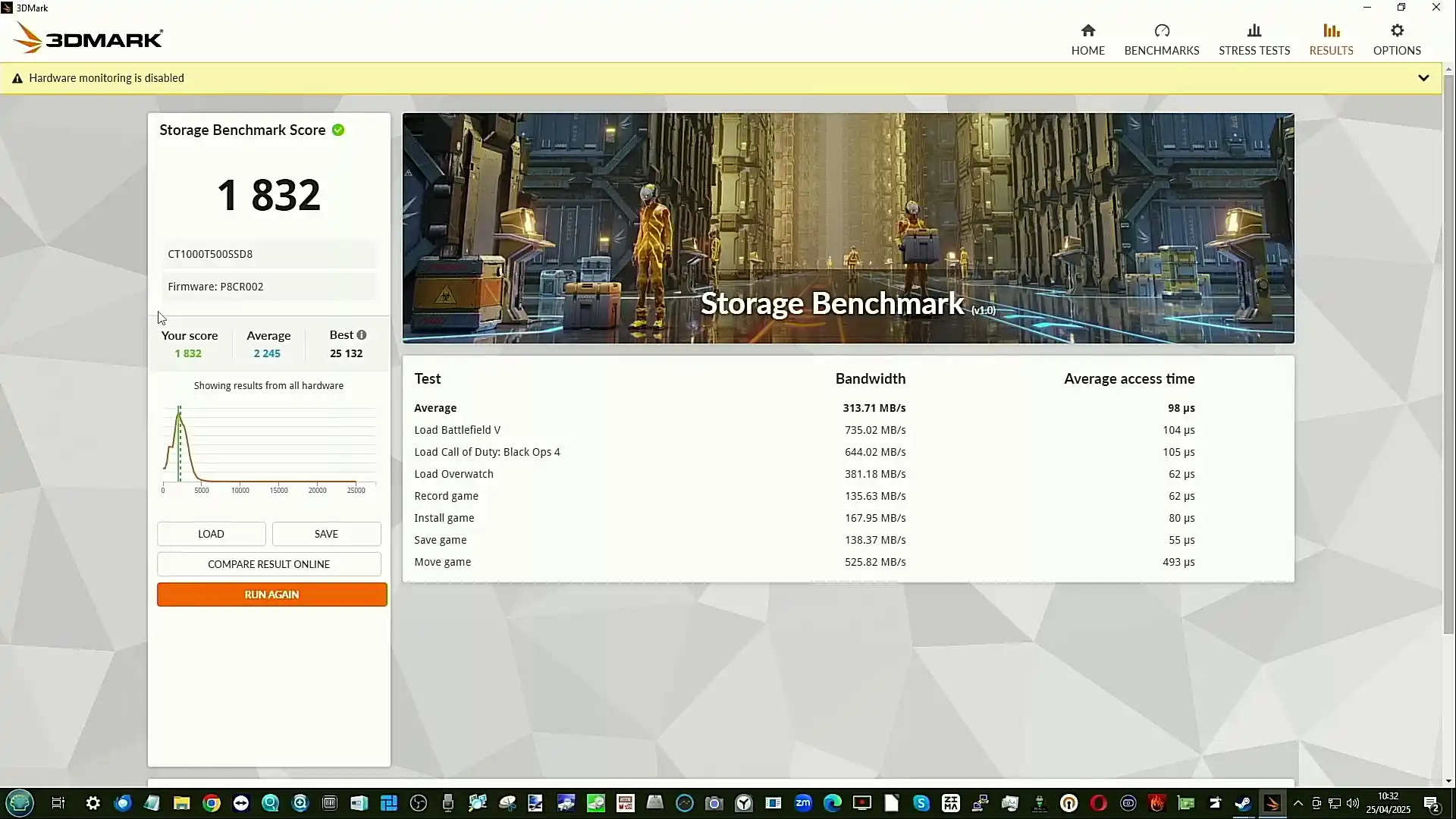Click the vertical scrollbar thumb
Viewport: 1456px width, 819px height.
[x=1448, y=353]
